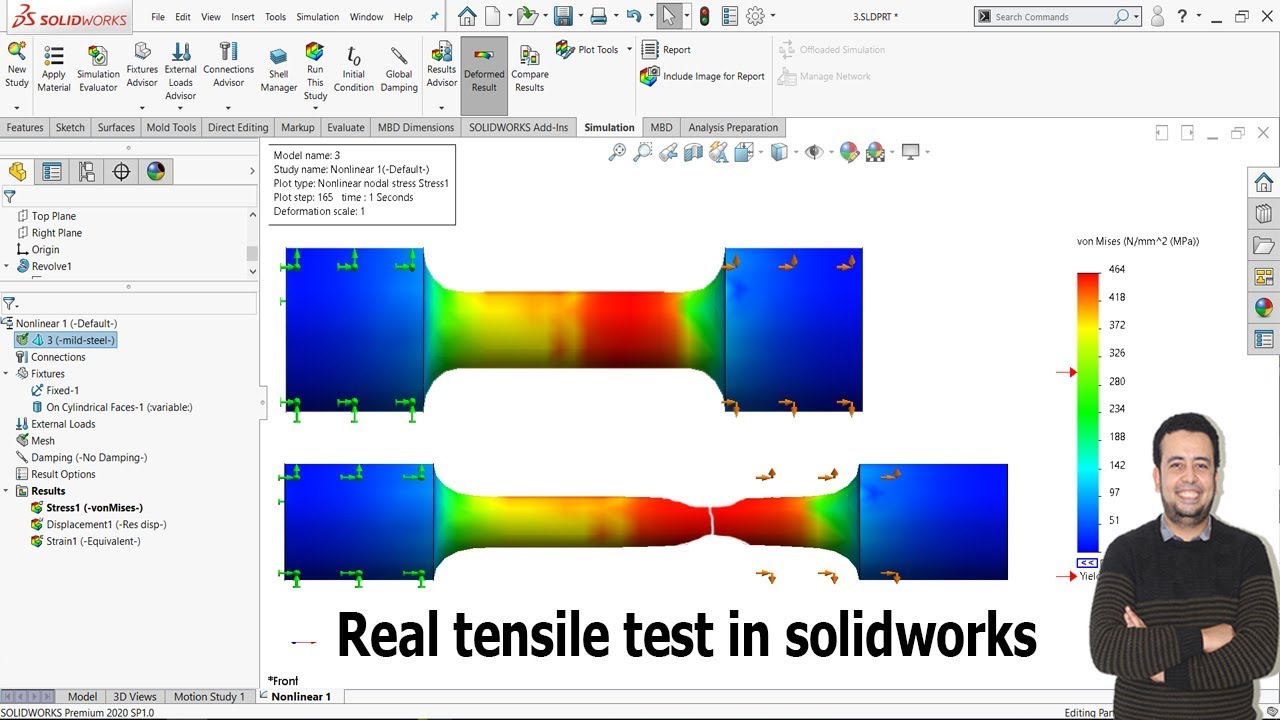Open the Insert menu
The image size is (1280, 720).
click(x=243, y=17)
